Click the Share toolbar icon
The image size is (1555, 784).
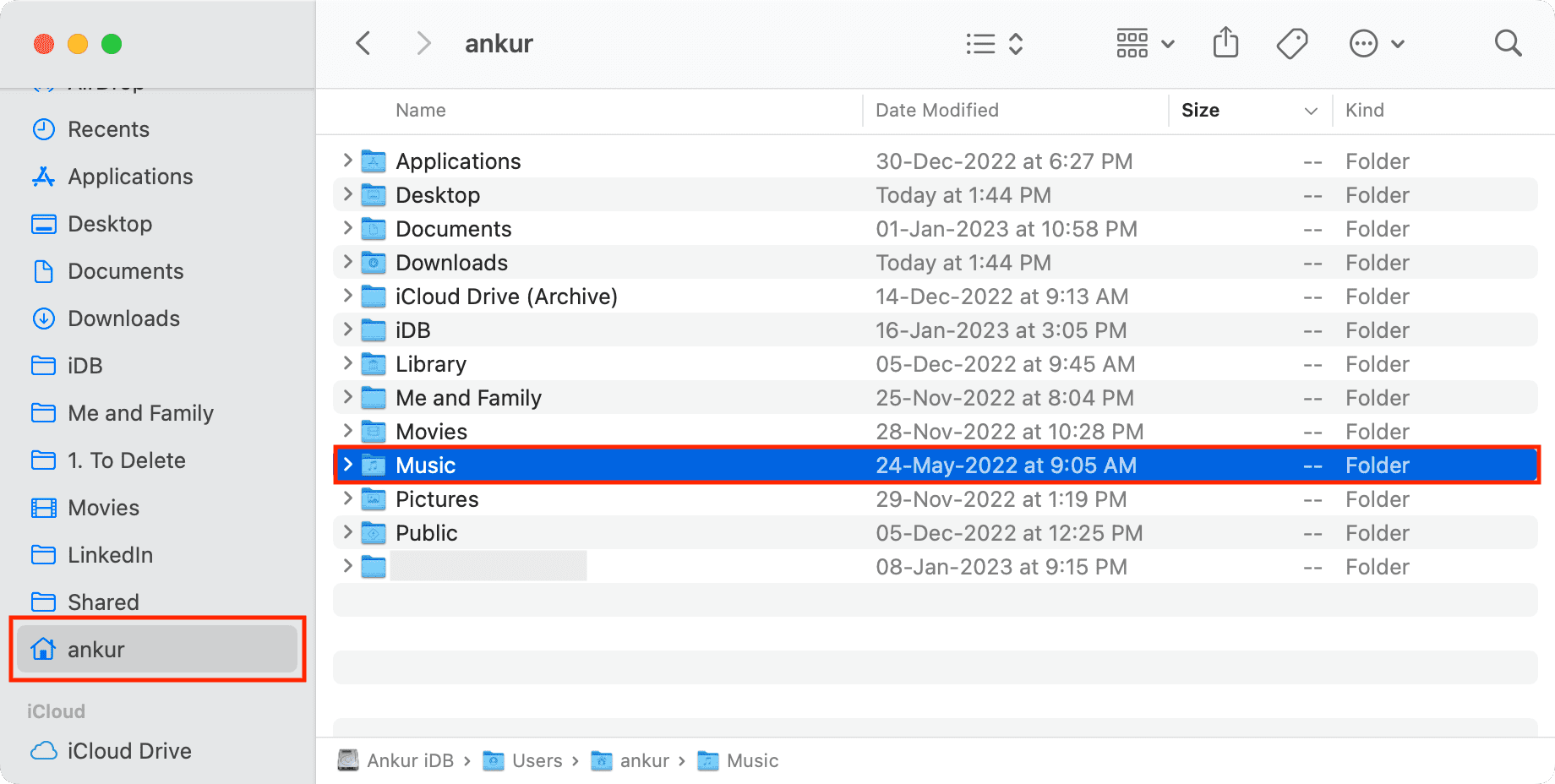click(x=1225, y=42)
